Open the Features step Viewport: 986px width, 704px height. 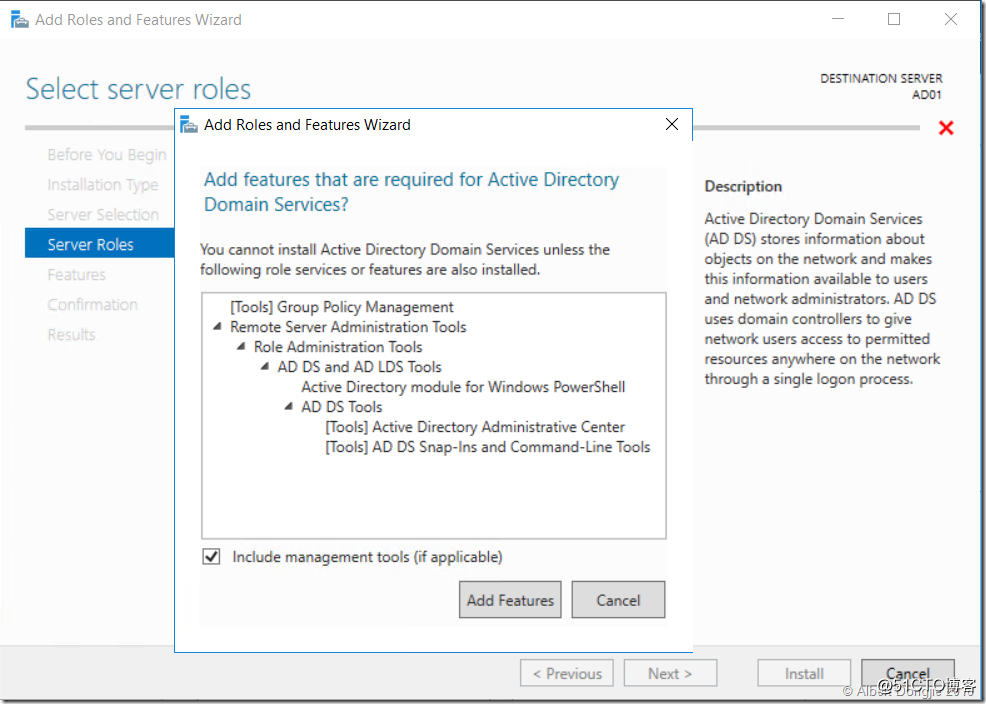pos(77,275)
